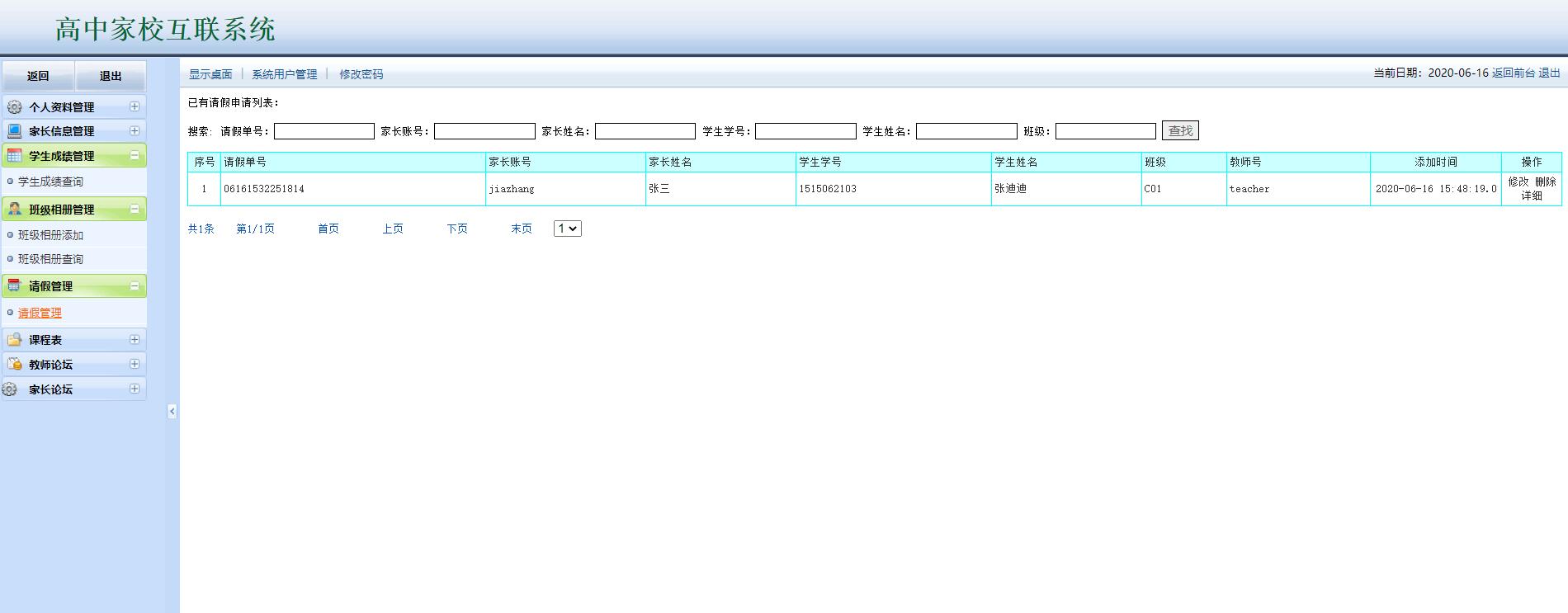1568x613 pixels.
Task: Click the lock icon beside 教师论坛
Action: click(x=14, y=365)
